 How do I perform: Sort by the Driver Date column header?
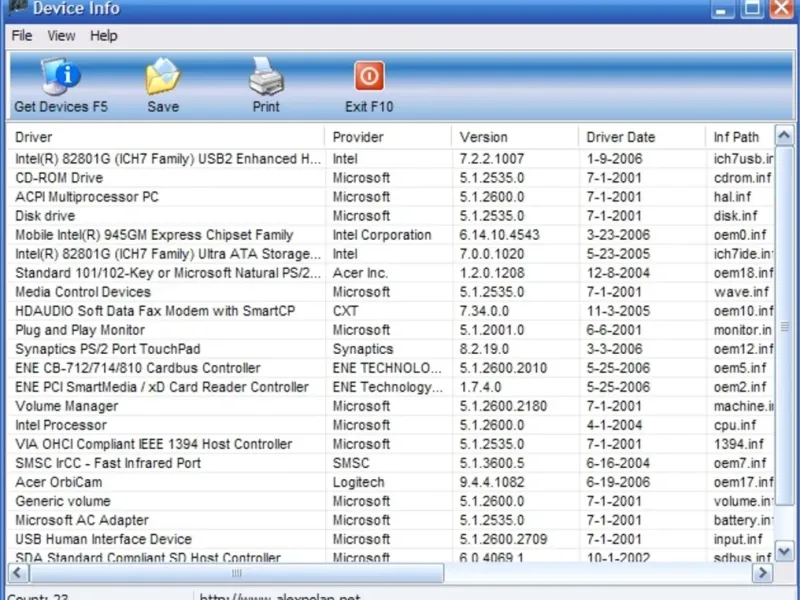pyautogui.click(x=642, y=137)
